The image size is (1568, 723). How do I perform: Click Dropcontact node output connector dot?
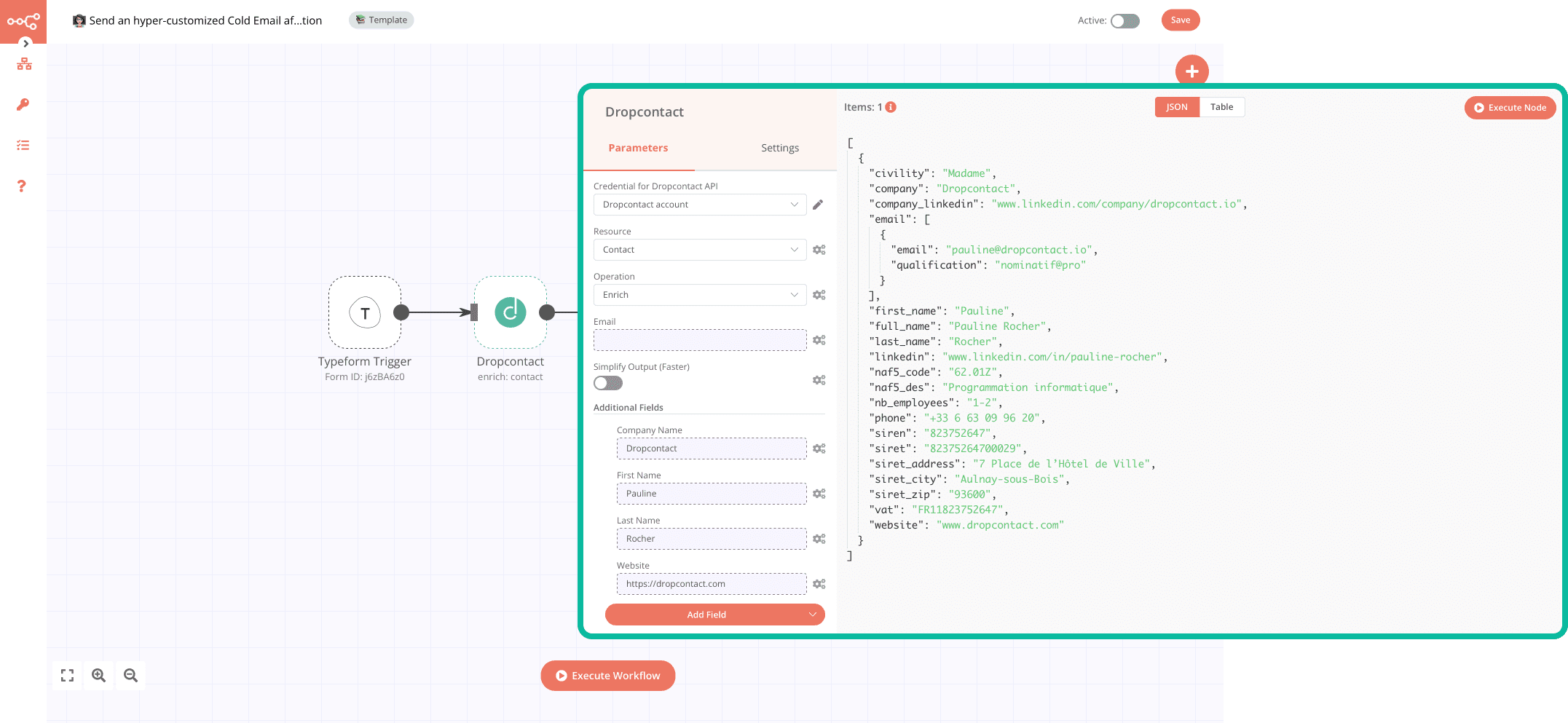coord(547,312)
